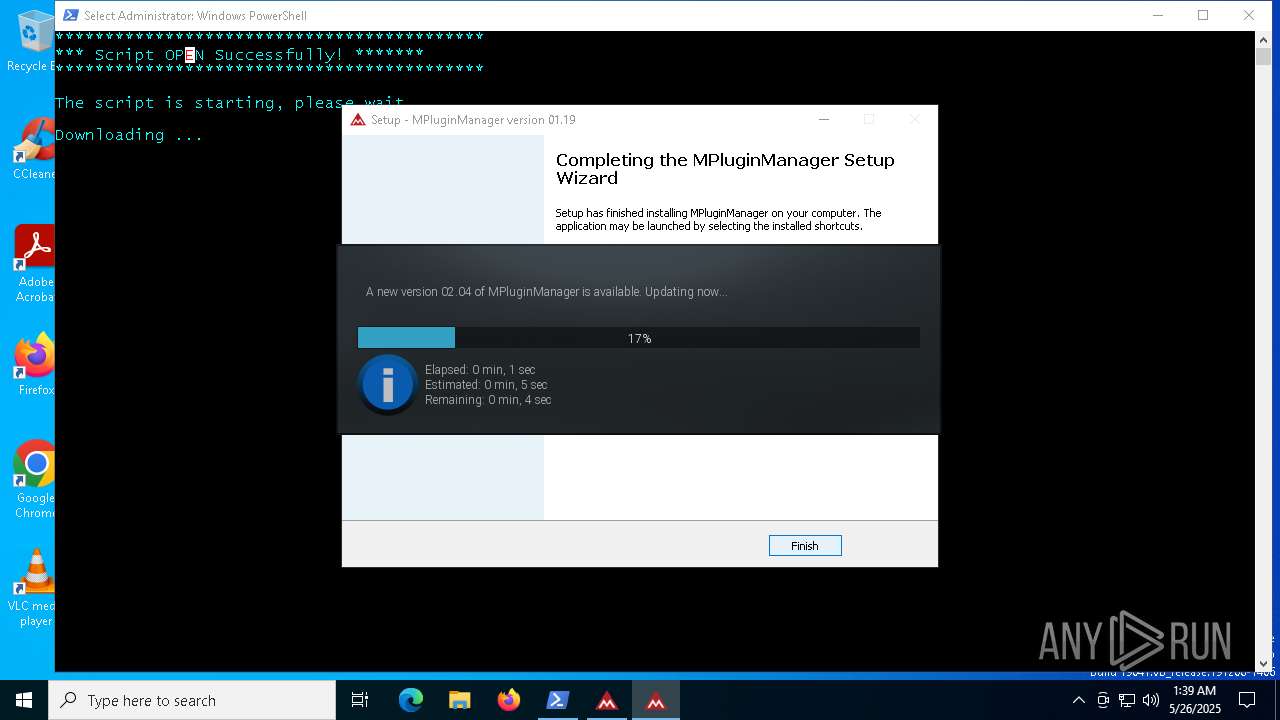Click the 'Select Administrator: Windows PowerShell' window title
The height and width of the screenshot is (720, 1280).
(x=195, y=16)
